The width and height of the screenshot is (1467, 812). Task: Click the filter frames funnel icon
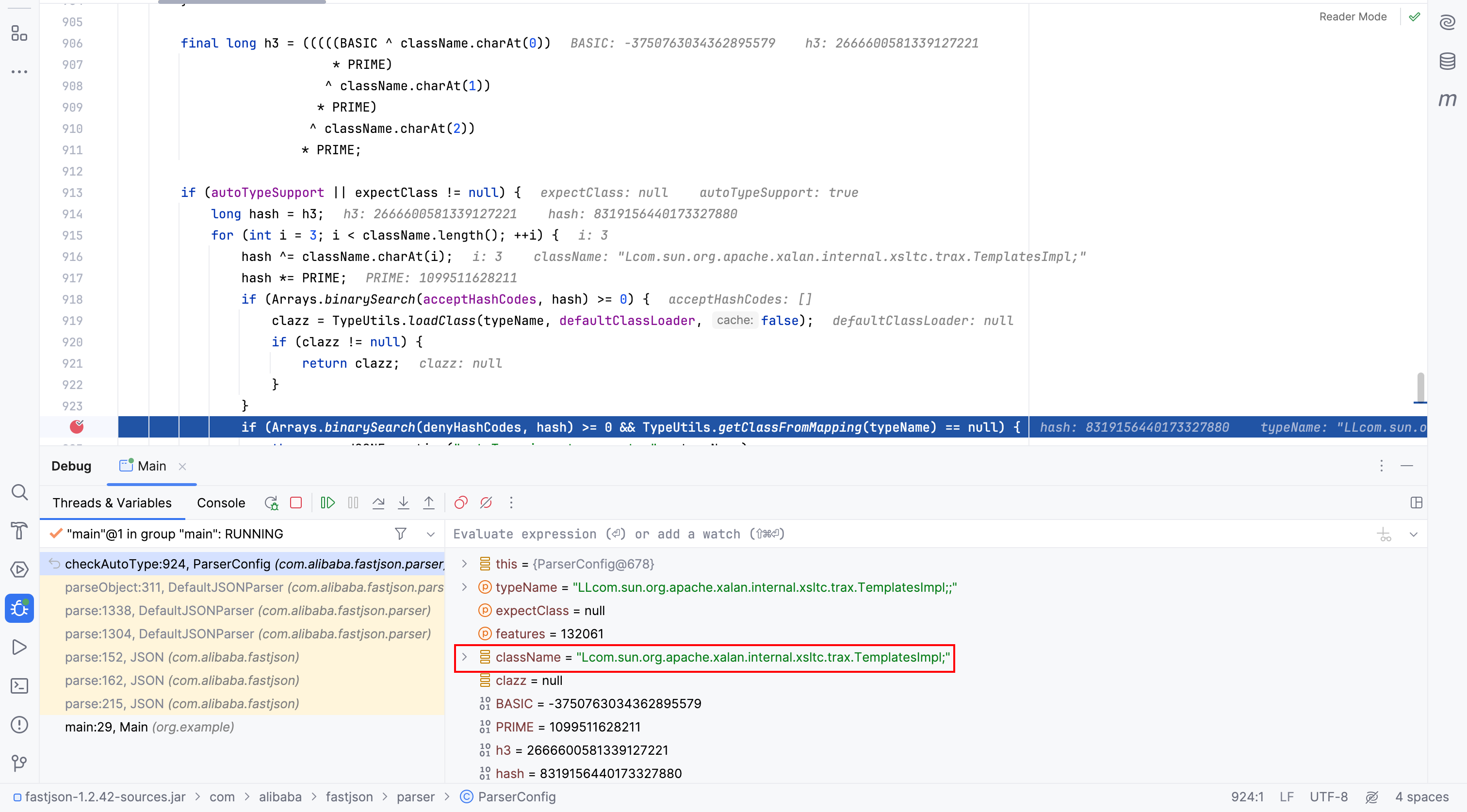point(401,534)
